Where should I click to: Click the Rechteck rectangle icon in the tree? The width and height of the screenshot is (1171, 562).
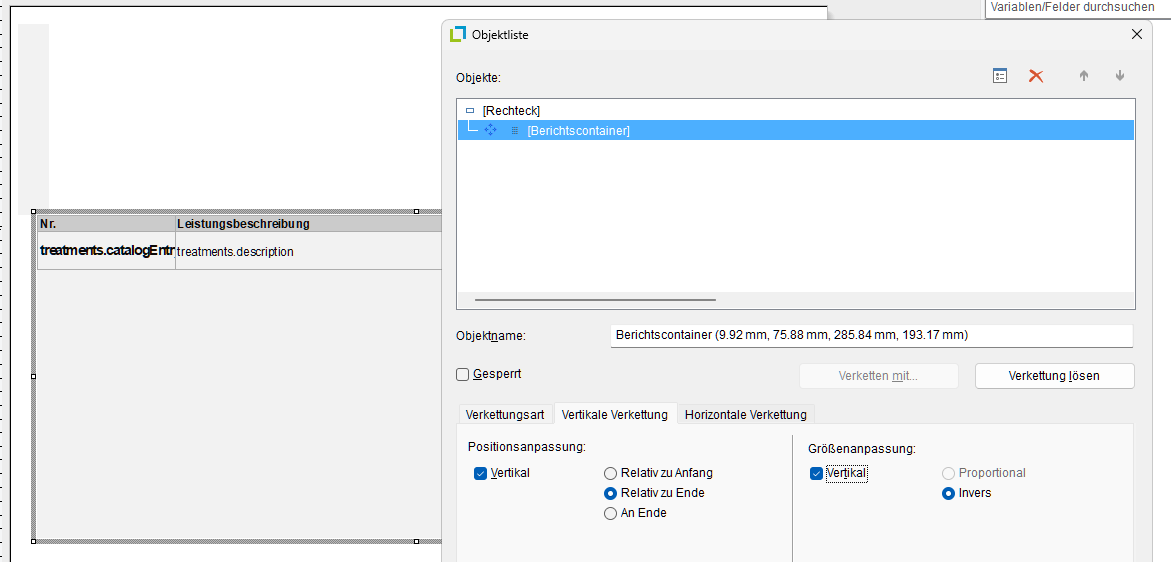tap(470, 111)
